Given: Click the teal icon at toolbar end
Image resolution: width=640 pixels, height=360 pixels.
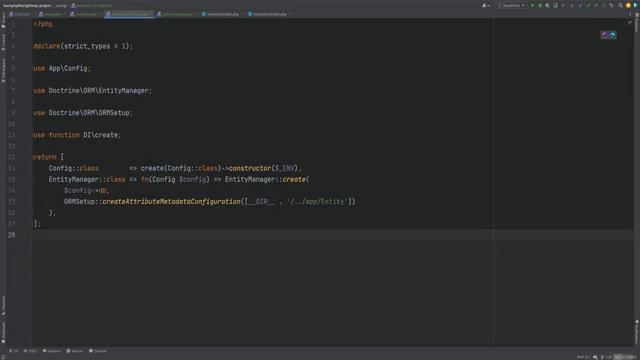Looking at the screenshot, I should [x=636, y=5].
